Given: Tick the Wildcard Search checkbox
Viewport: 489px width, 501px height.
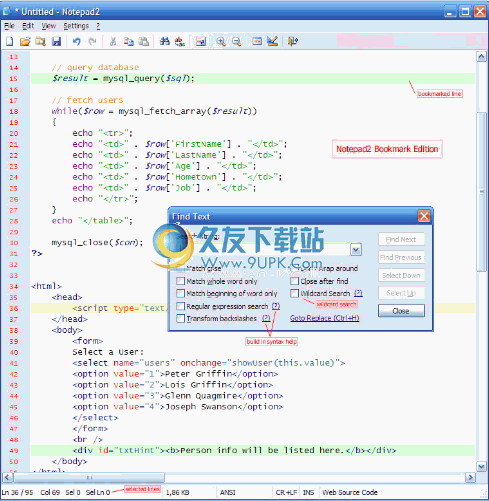Looking at the screenshot, I should pos(294,293).
